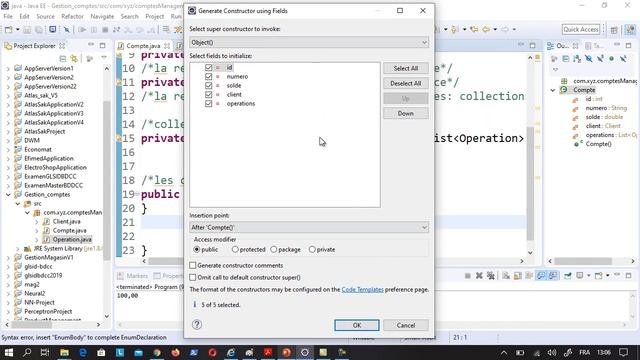Screen dimensions: 640x360
Task: Open the Insertion point dropdown
Action: 309,227
